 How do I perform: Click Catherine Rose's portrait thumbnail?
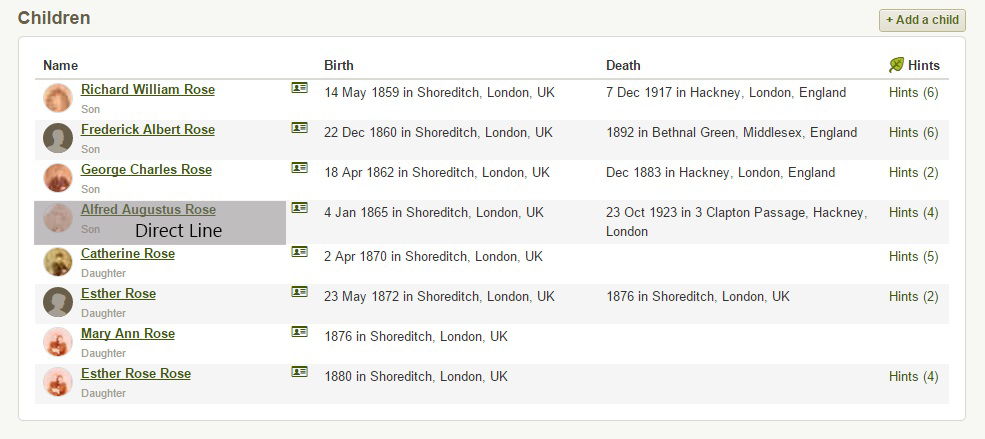pos(58,262)
